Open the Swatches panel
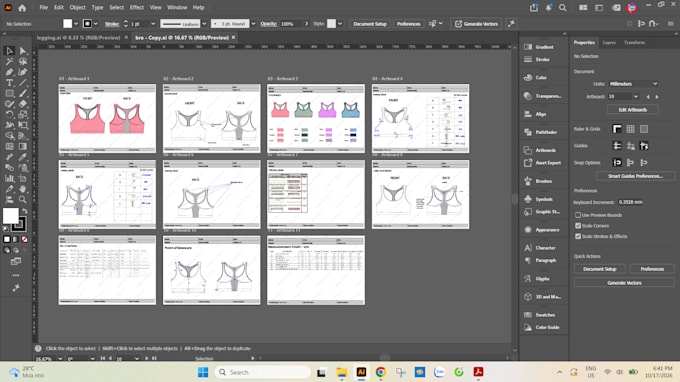The height and width of the screenshot is (382, 680). point(540,315)
